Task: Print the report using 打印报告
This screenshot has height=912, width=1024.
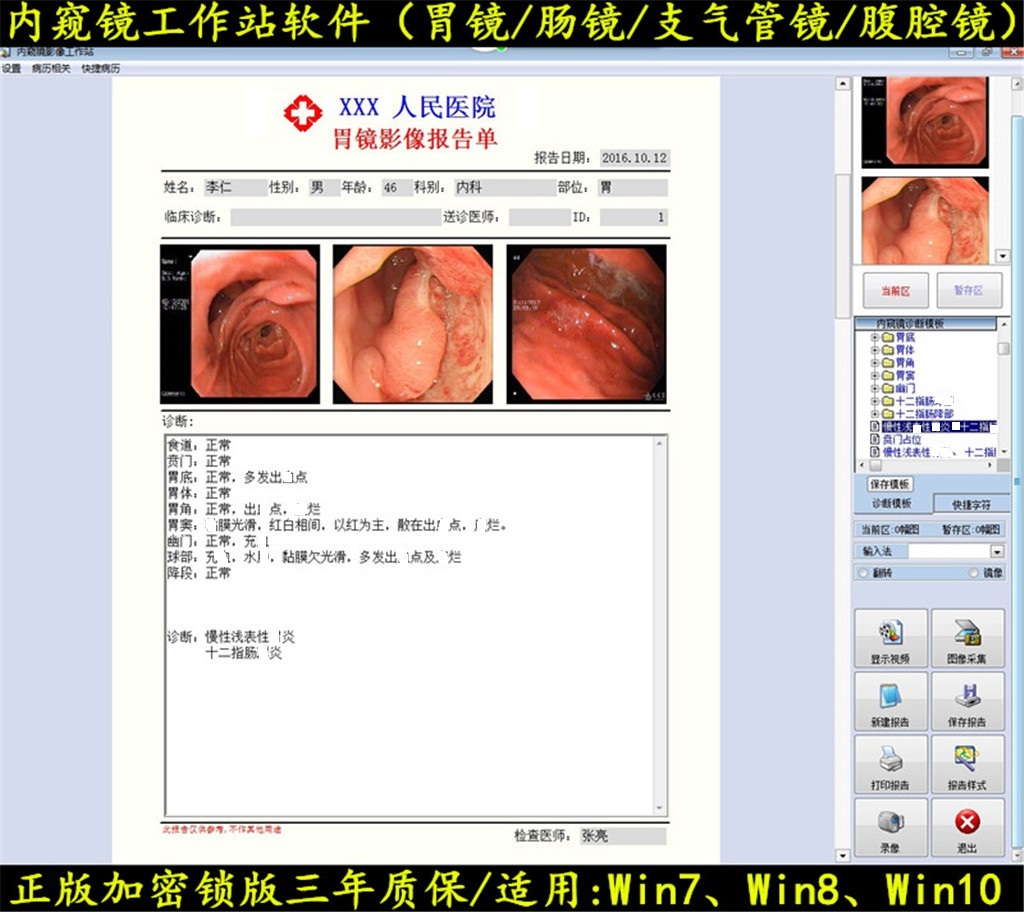Action: pos(889,764)
